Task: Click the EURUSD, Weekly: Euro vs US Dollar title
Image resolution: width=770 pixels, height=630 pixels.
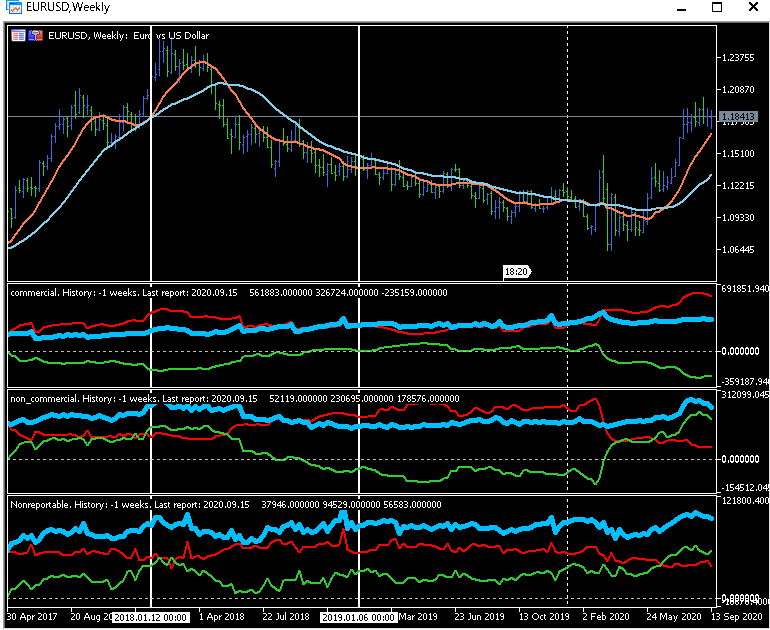Action: (129, 35)
